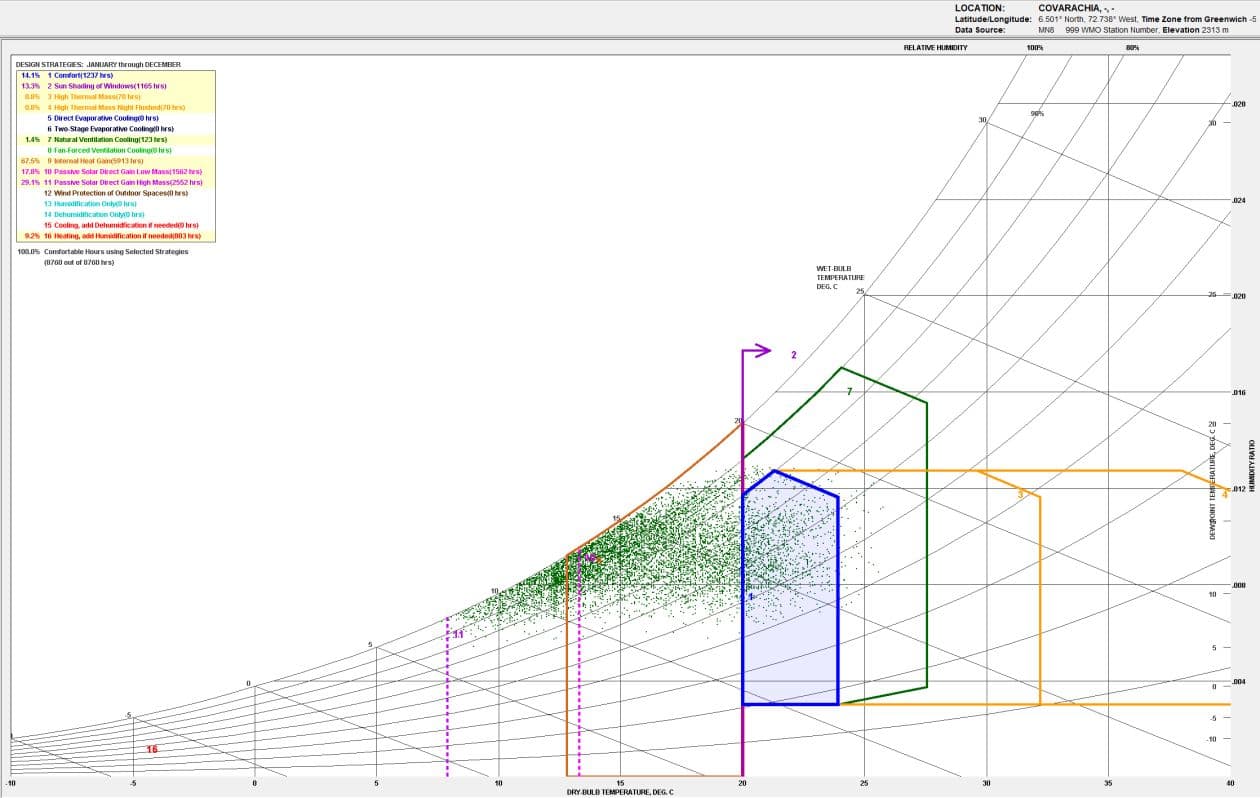This screenshot has height=798, width=1260.
Task: Toggle 7 Natural Ventilation Cooling strategy
Action: [107, 140]
